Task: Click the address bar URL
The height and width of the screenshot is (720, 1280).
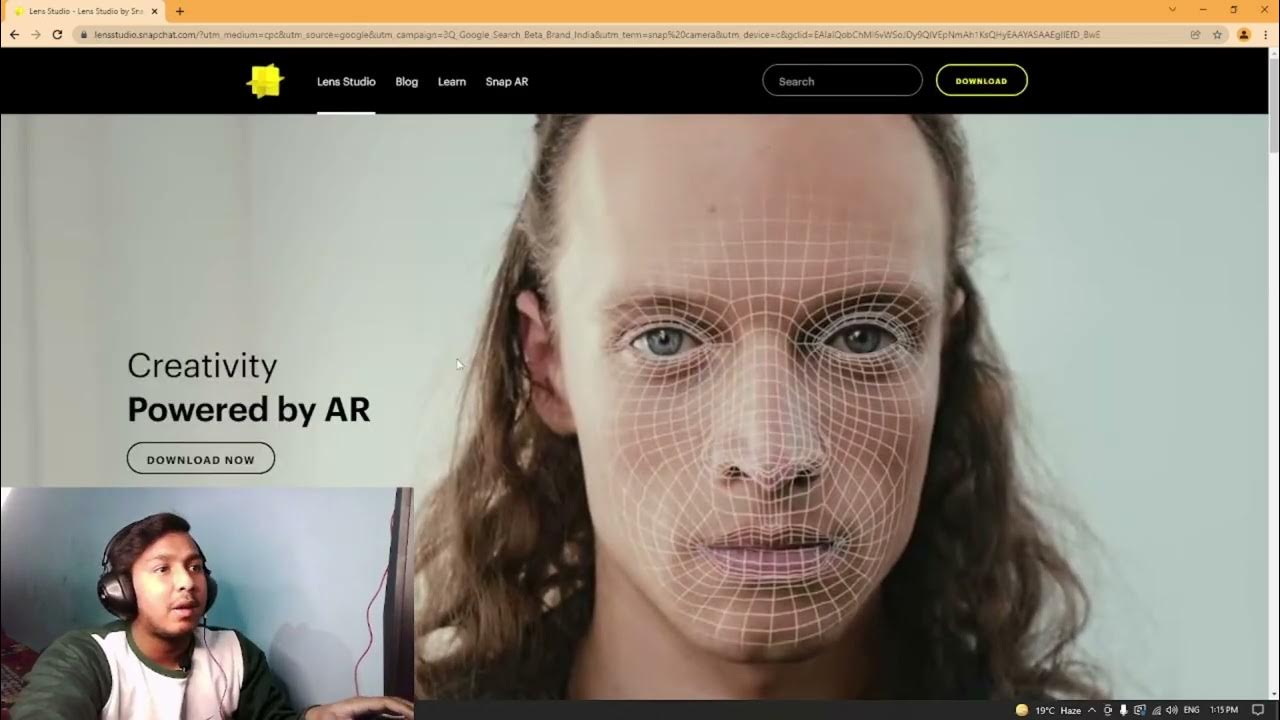Action: point(597,34)
